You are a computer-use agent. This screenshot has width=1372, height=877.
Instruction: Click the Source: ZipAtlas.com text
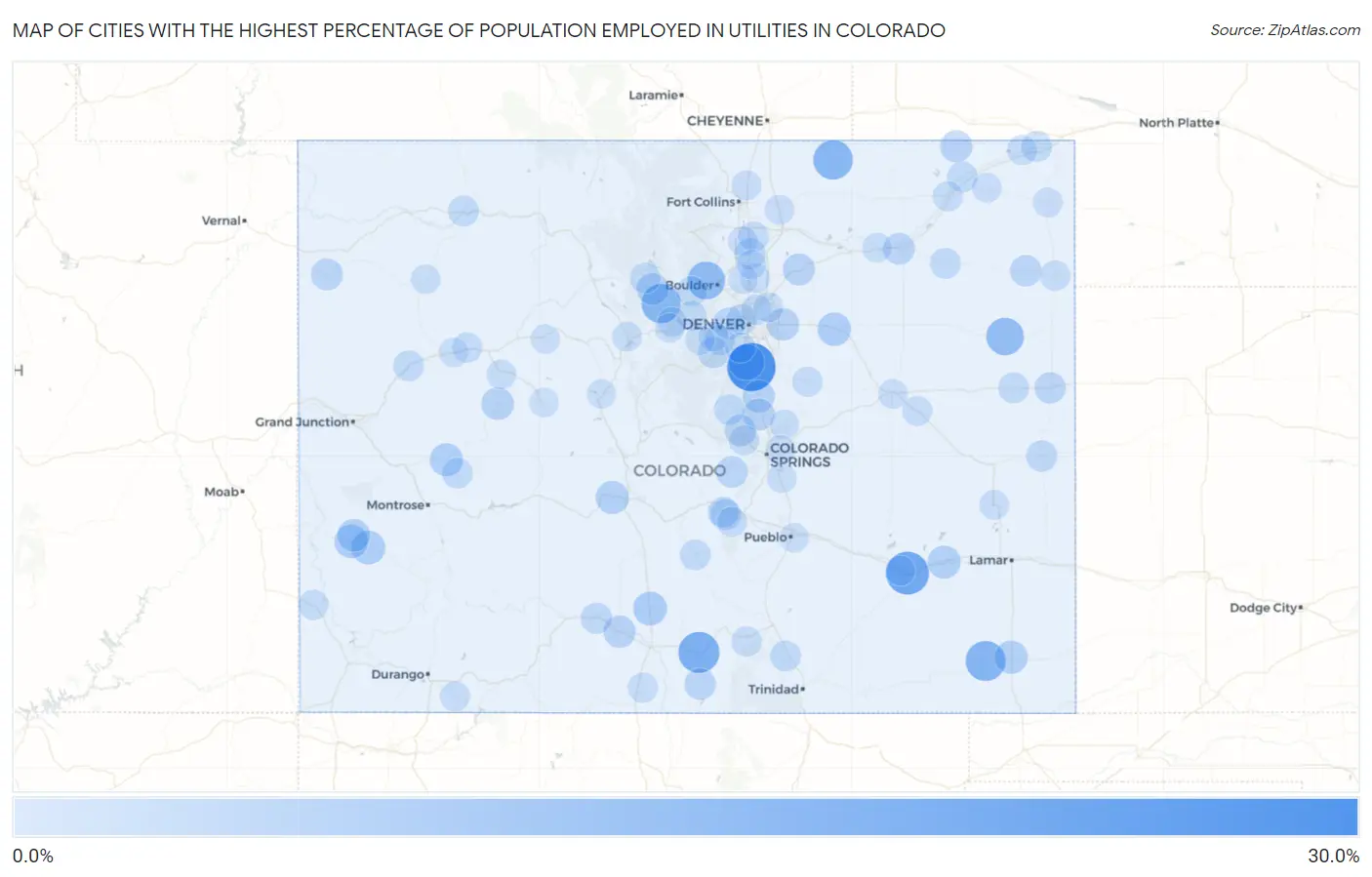coord(1285,30)
